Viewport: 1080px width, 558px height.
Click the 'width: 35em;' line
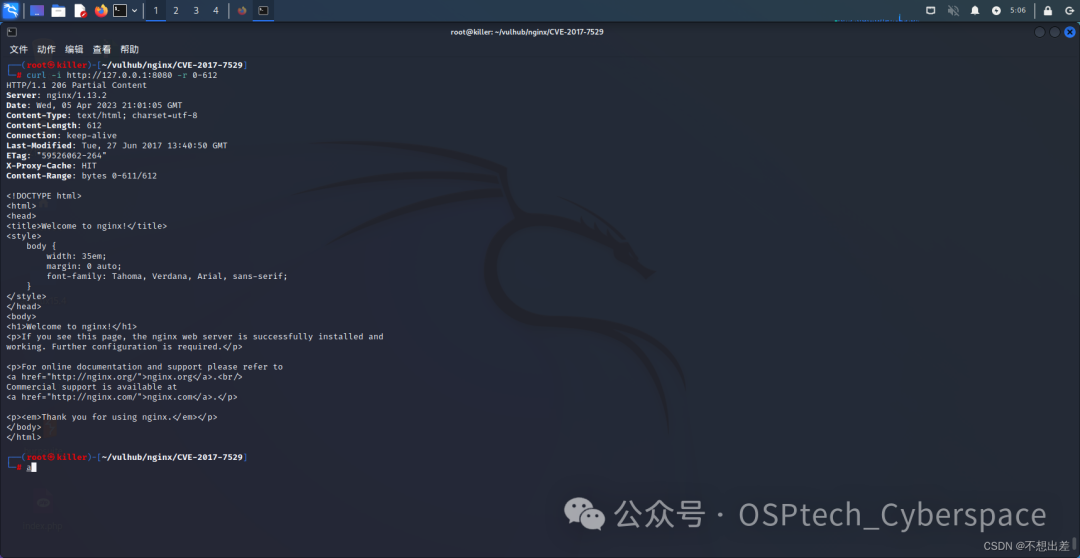pos(76,256)
